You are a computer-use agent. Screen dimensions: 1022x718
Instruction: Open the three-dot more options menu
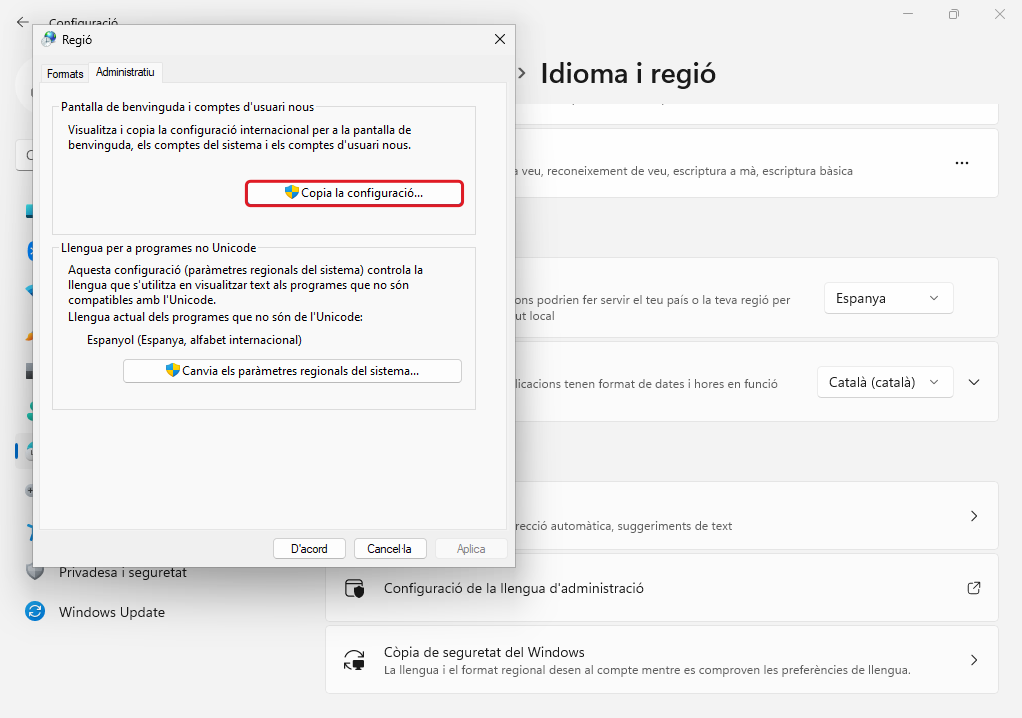click(x=962, y=163)
